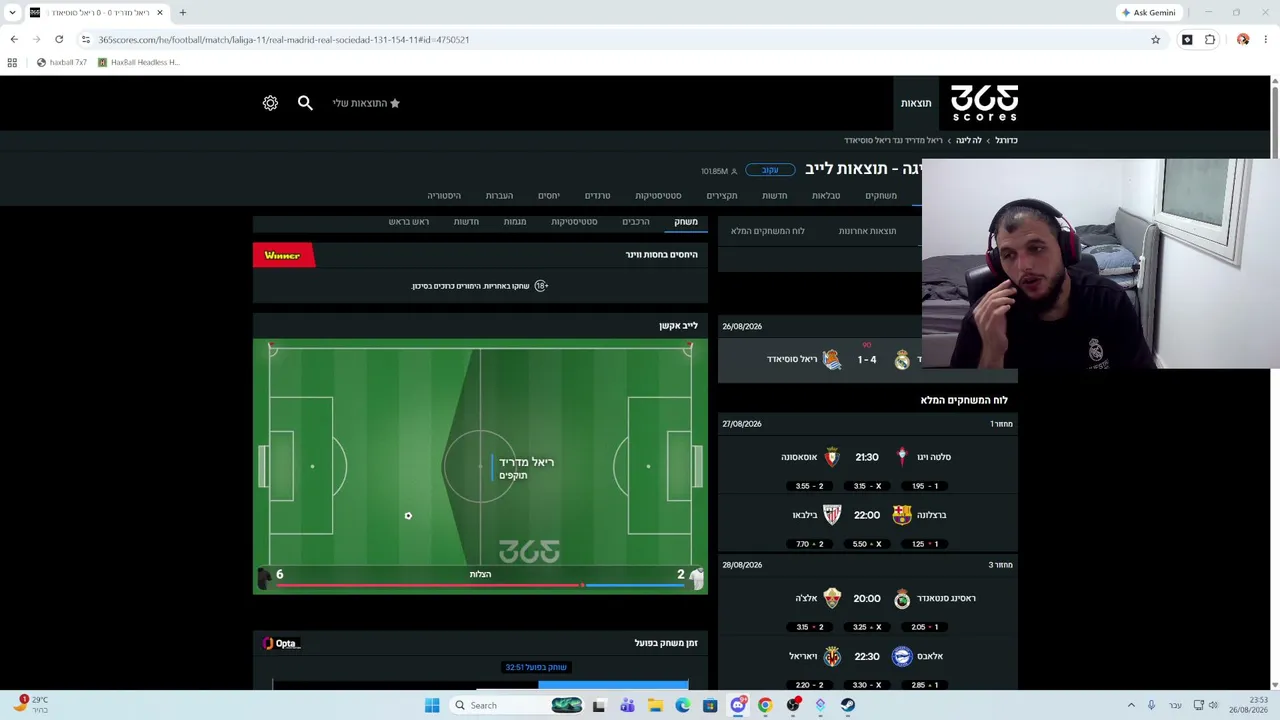Click the Ask Gemini button
This screenshot has width=1280, height=720.
[x=1149, y=13]
